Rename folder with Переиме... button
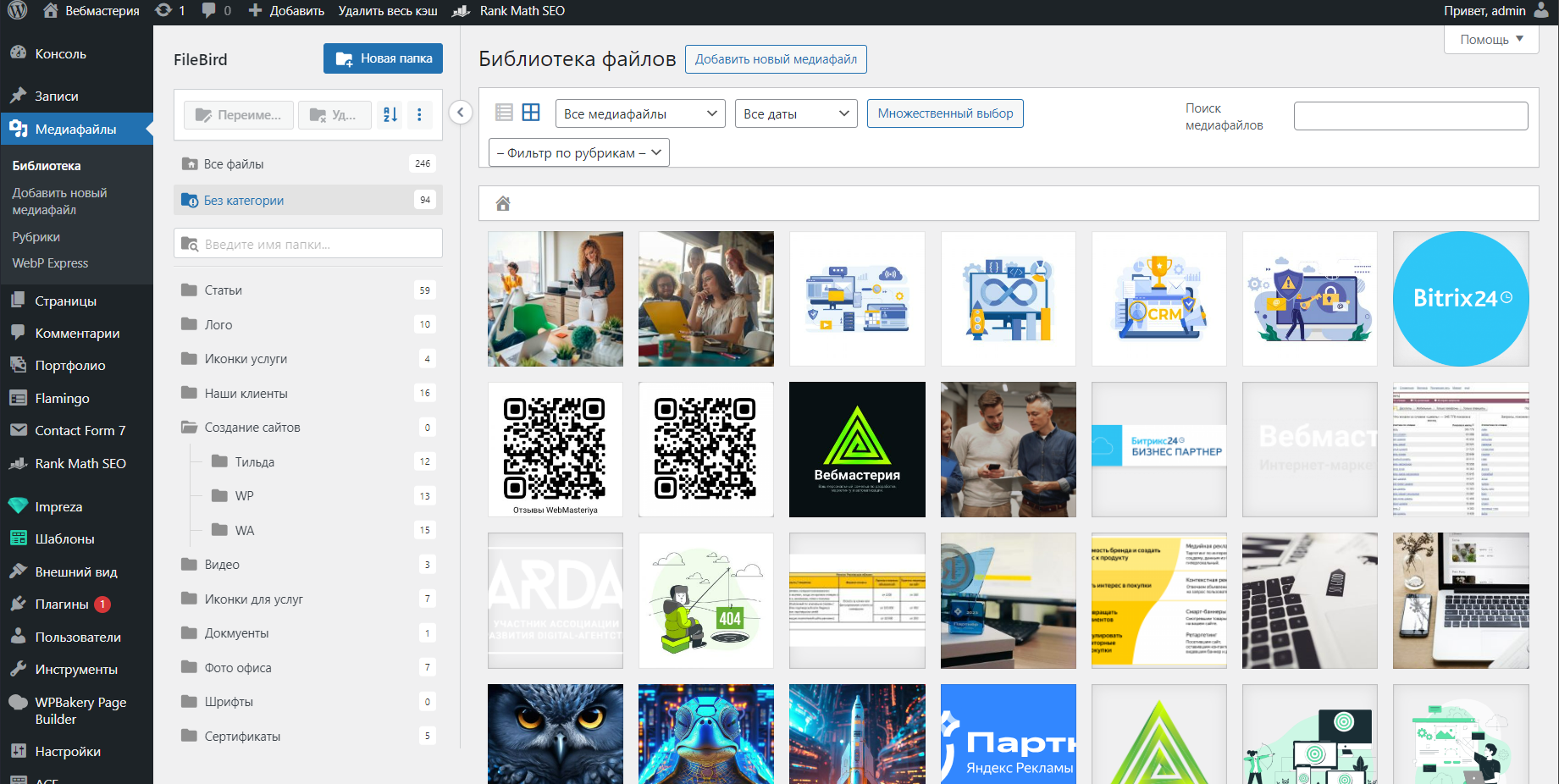The image size is (1559, 784). [x=239, y=114]
